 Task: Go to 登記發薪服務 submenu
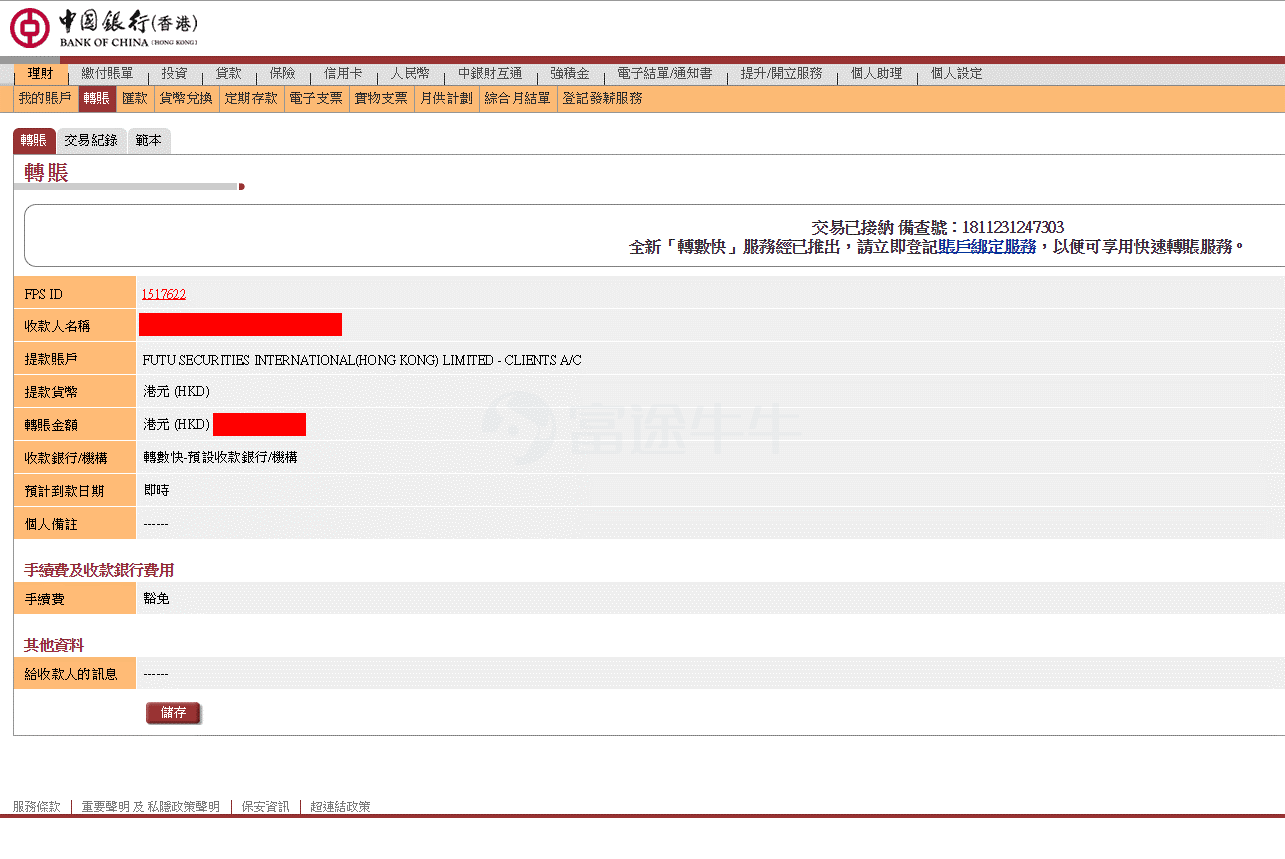(x=602, y=98)
